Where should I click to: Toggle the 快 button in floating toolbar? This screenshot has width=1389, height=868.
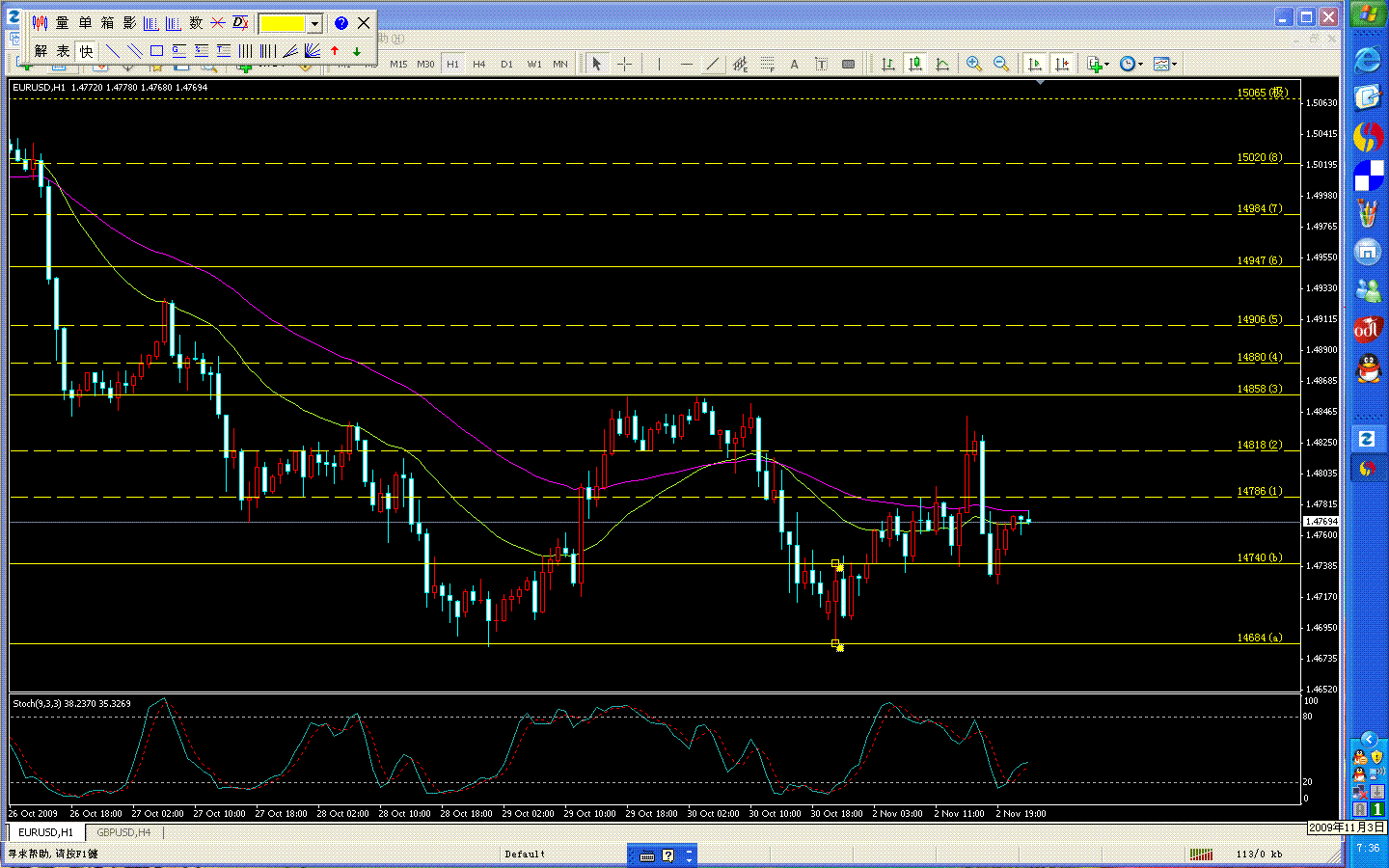tap(86, 51)
